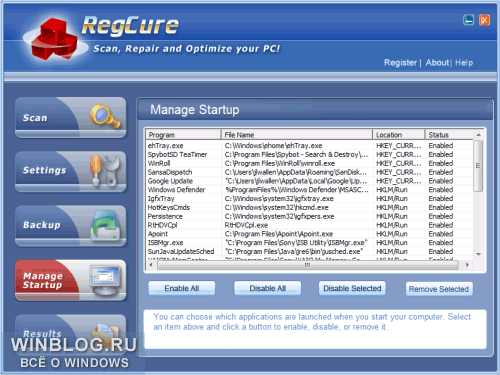Select the SansaDispatch entry

[310, 172]
